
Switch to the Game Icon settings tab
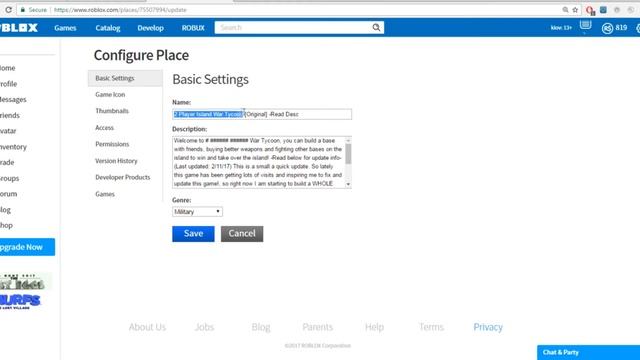tap(110, 94)
